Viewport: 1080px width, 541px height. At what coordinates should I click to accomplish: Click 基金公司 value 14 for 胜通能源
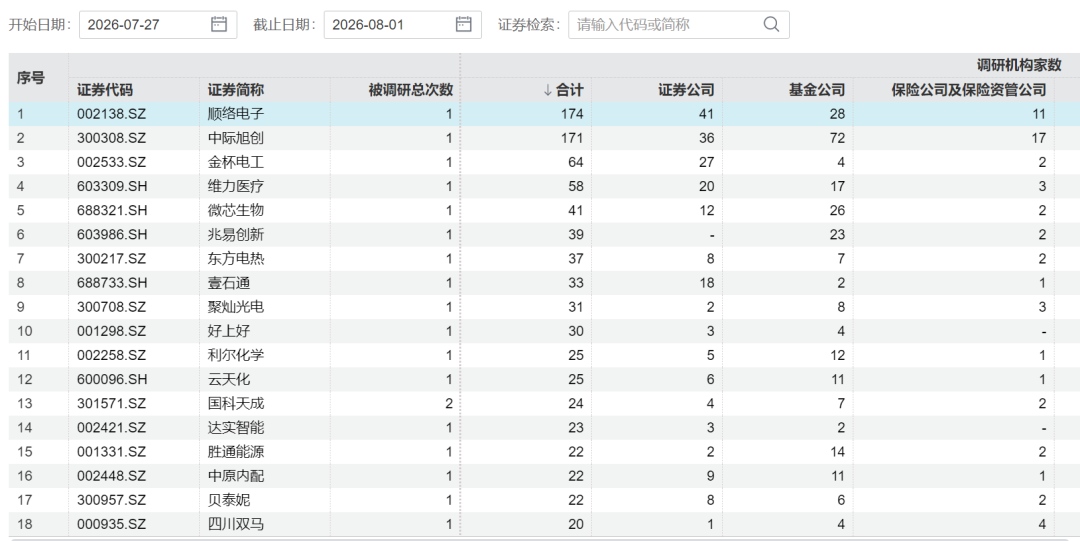coord(837,452)
